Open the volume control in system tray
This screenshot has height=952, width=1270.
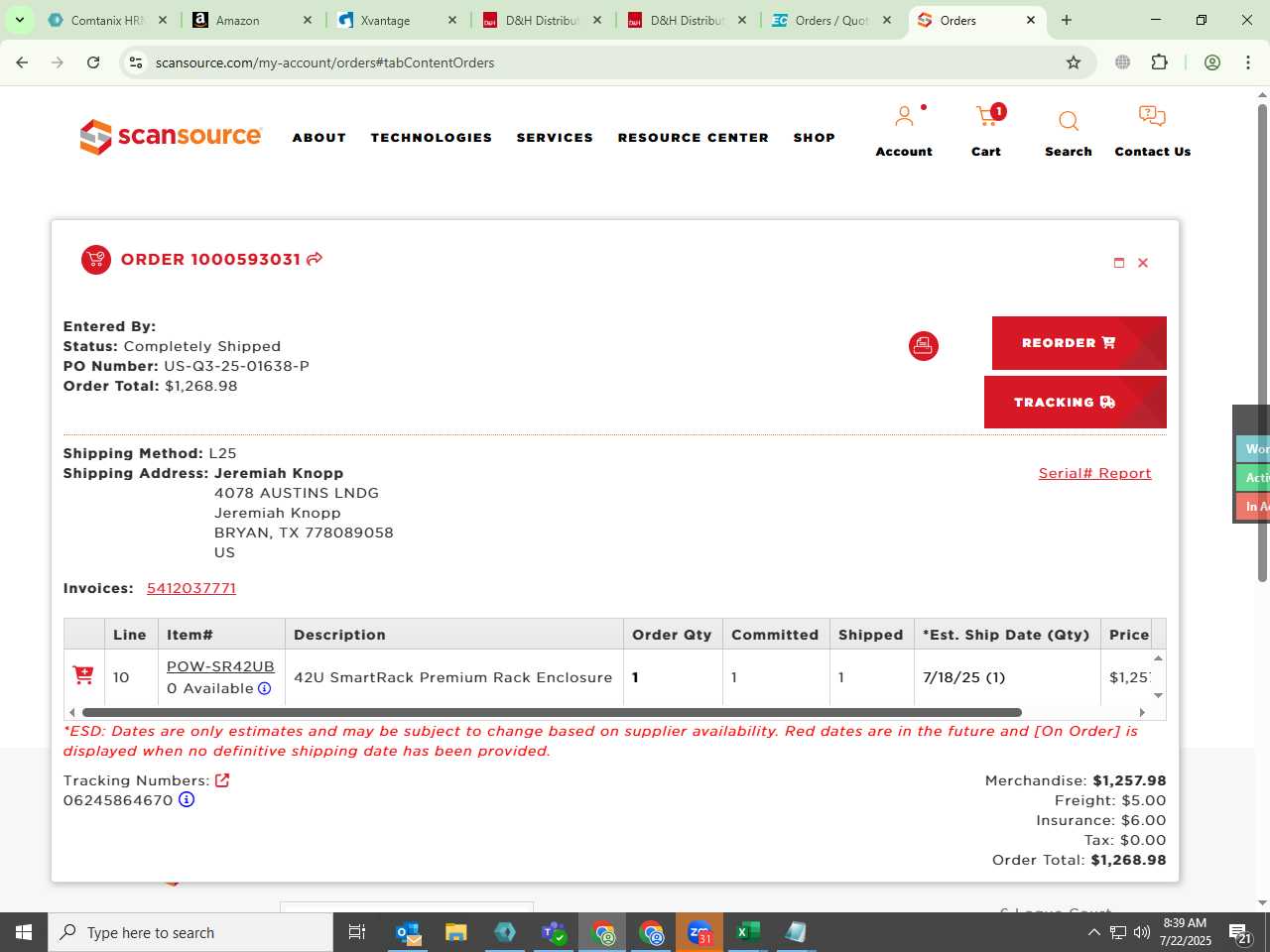1142,932
